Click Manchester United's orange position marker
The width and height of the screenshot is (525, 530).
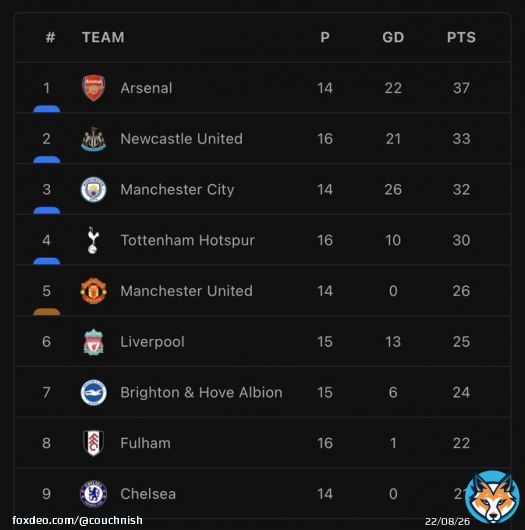coord(47,311)
